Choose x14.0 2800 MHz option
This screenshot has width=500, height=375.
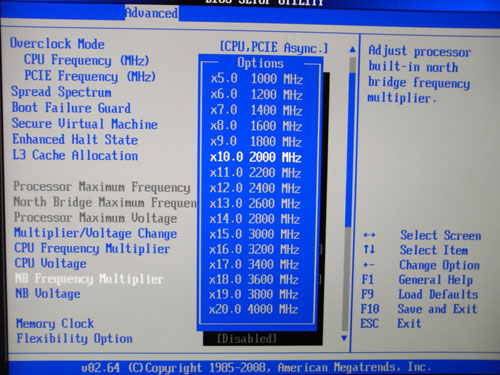[255, 219]
